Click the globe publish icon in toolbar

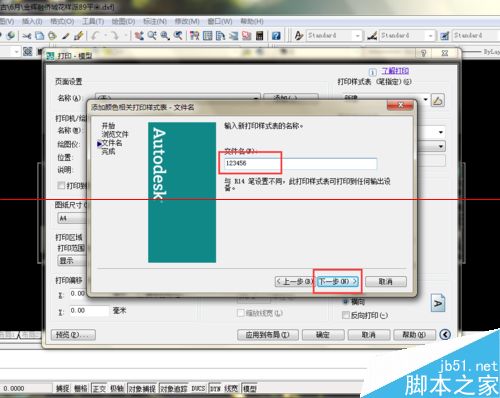point(11,35)
